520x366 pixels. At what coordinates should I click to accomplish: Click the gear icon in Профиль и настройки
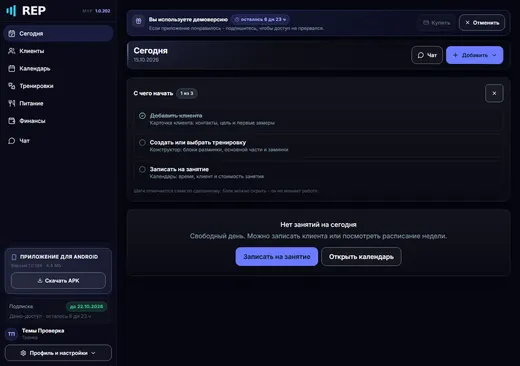(x=23, y=353)
